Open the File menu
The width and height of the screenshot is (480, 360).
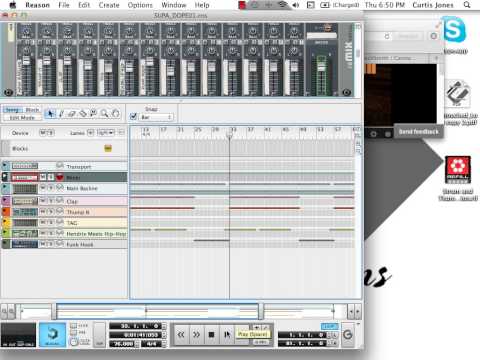coord(64,5)
